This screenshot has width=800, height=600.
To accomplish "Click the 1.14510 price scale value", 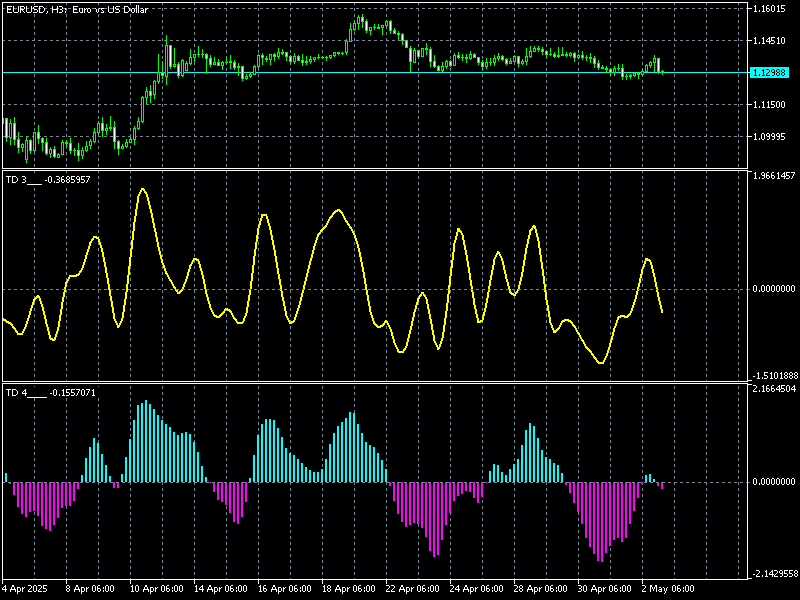I will tap(769, 41).
